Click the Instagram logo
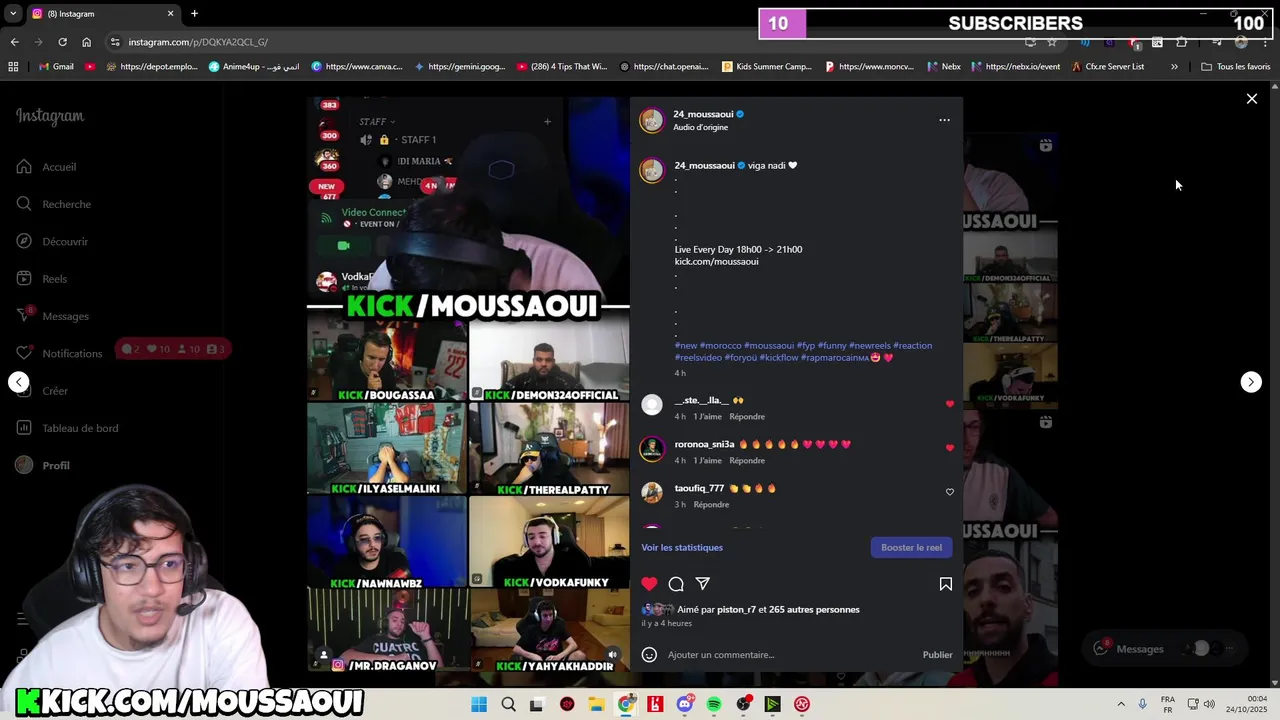The height and width of the screenshot is (720, 1280). pyautogui.click(x=50, y=116)
